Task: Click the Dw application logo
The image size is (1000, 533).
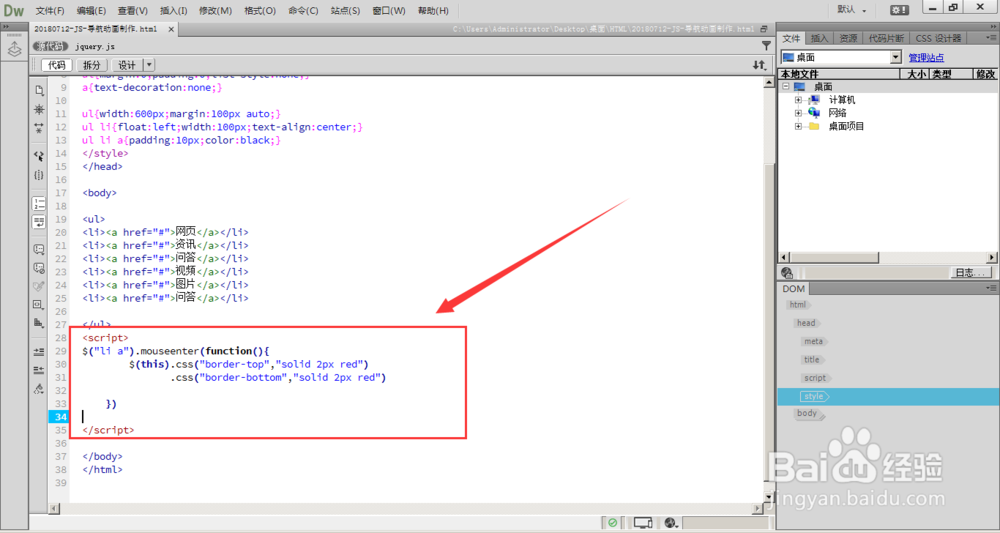Action: coord(13,10)
